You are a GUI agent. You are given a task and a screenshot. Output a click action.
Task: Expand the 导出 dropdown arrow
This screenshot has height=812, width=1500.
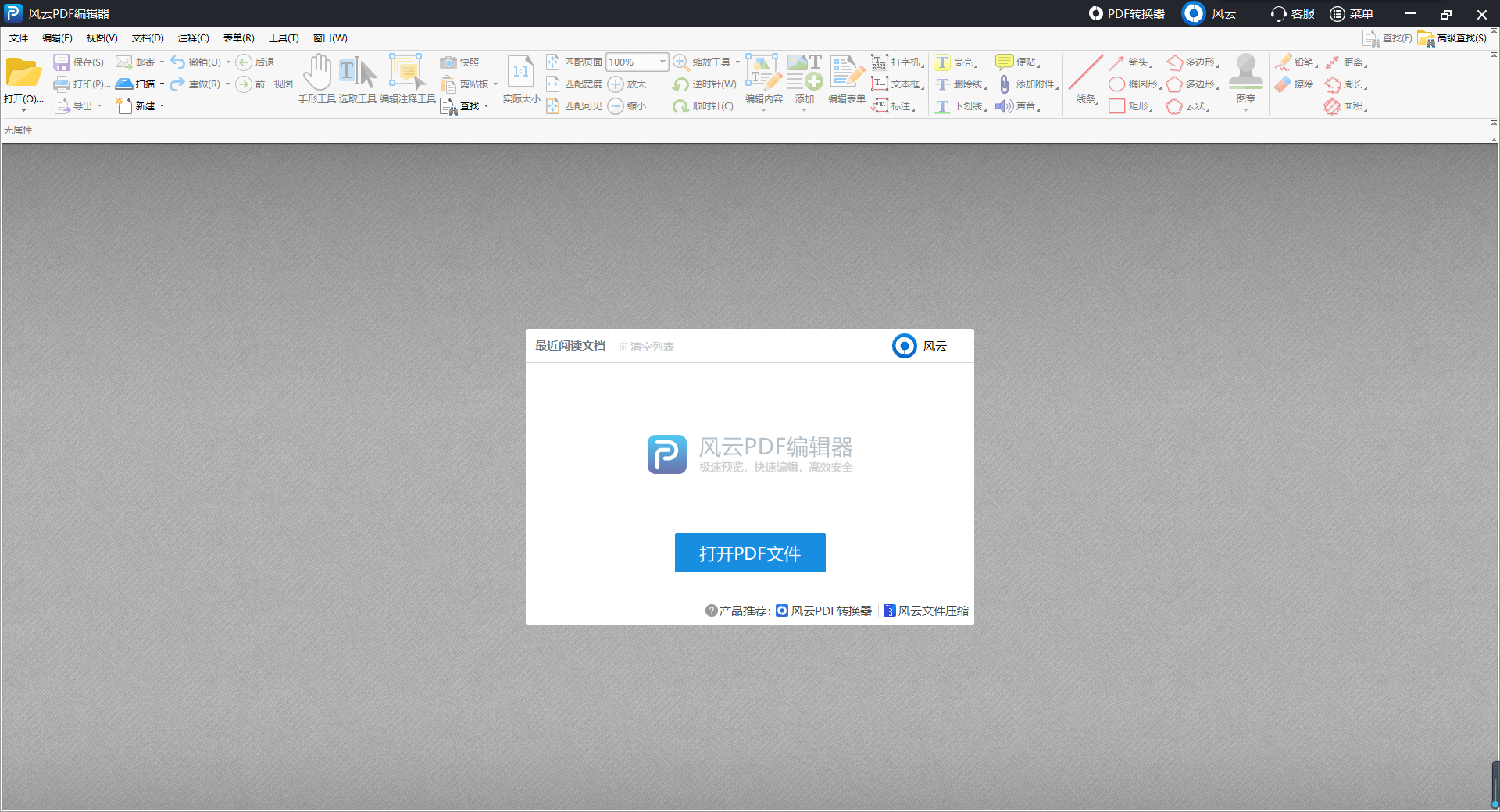point(99,106)
